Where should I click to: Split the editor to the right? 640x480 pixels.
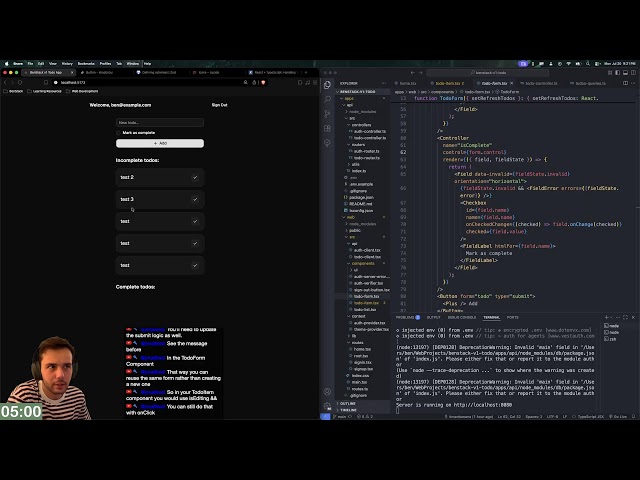tap(625, 83)
